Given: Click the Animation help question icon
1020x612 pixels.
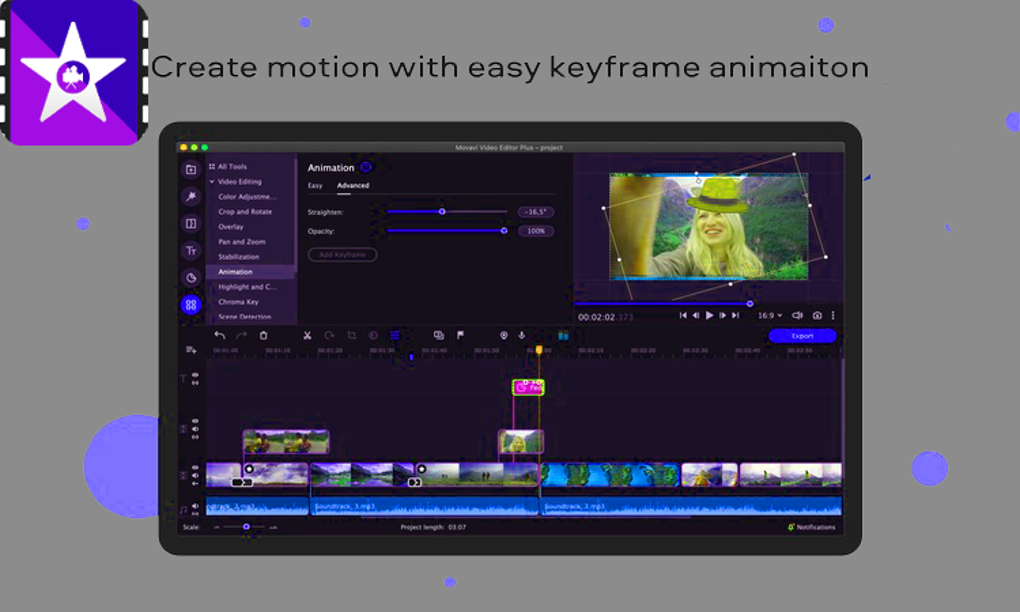Looking at the screenshot, I should tap(366, 167).
